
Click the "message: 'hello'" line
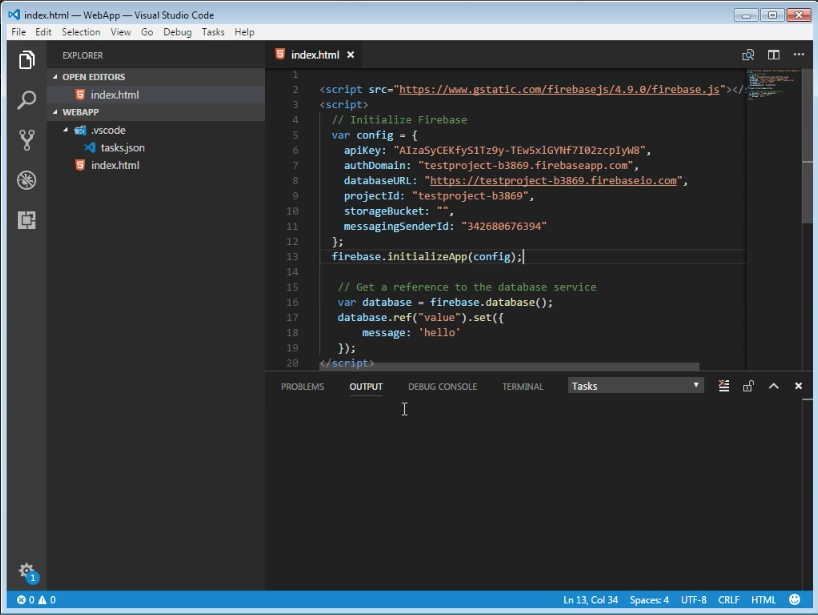pos(411,333)
